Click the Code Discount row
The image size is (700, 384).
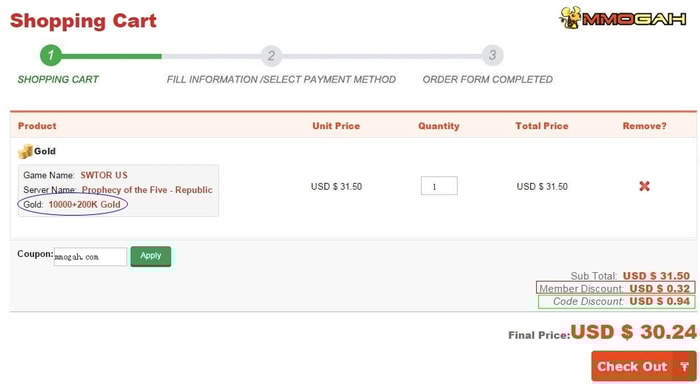click(617, 301)
